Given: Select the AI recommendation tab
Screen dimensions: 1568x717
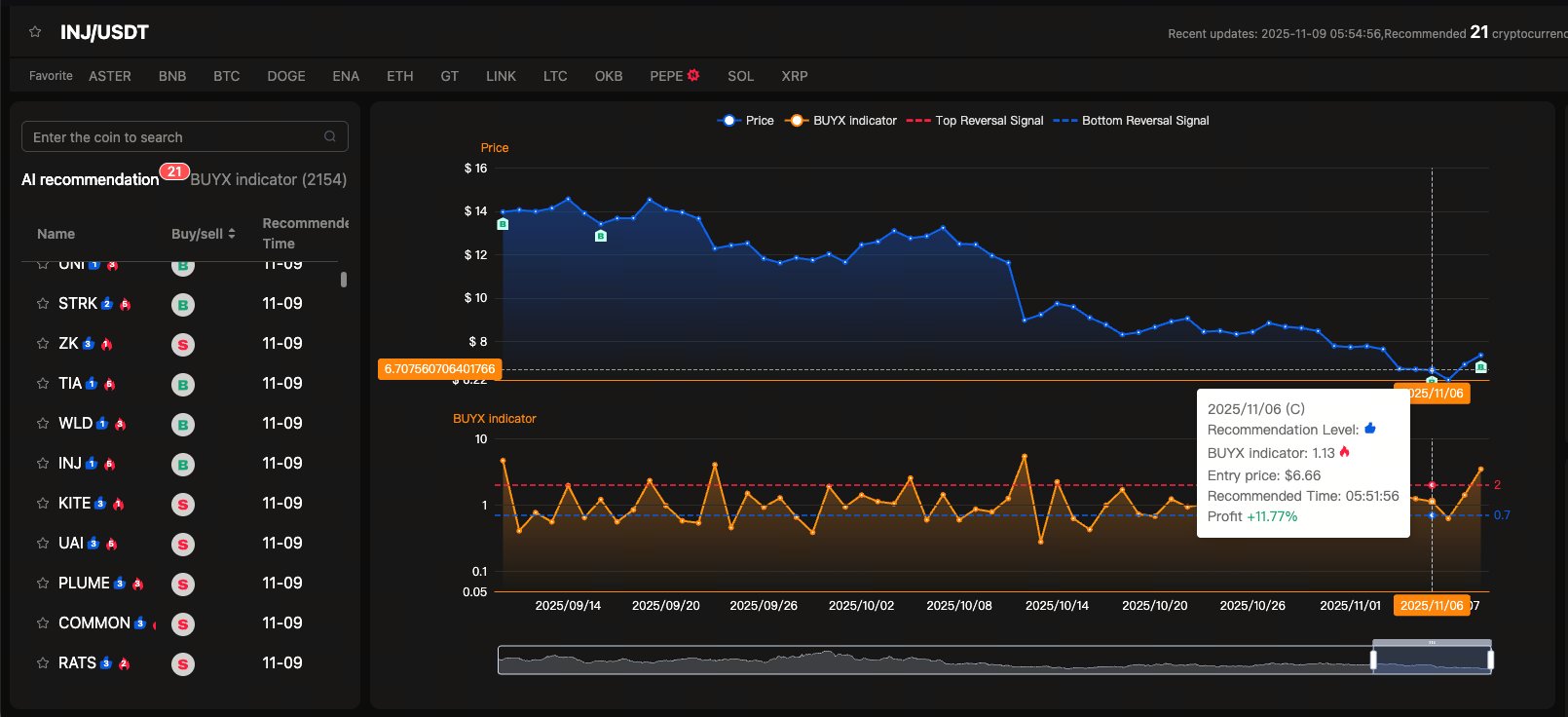Looking at the screenshot, I should (x=90, y=179).
